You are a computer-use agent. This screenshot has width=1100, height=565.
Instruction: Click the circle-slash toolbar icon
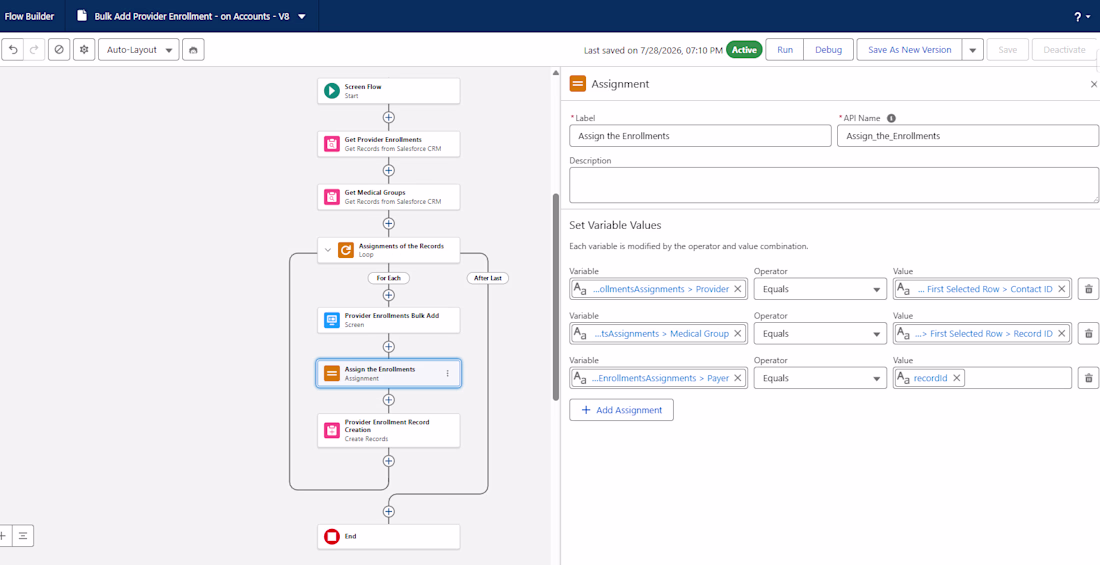pos(59,50)
